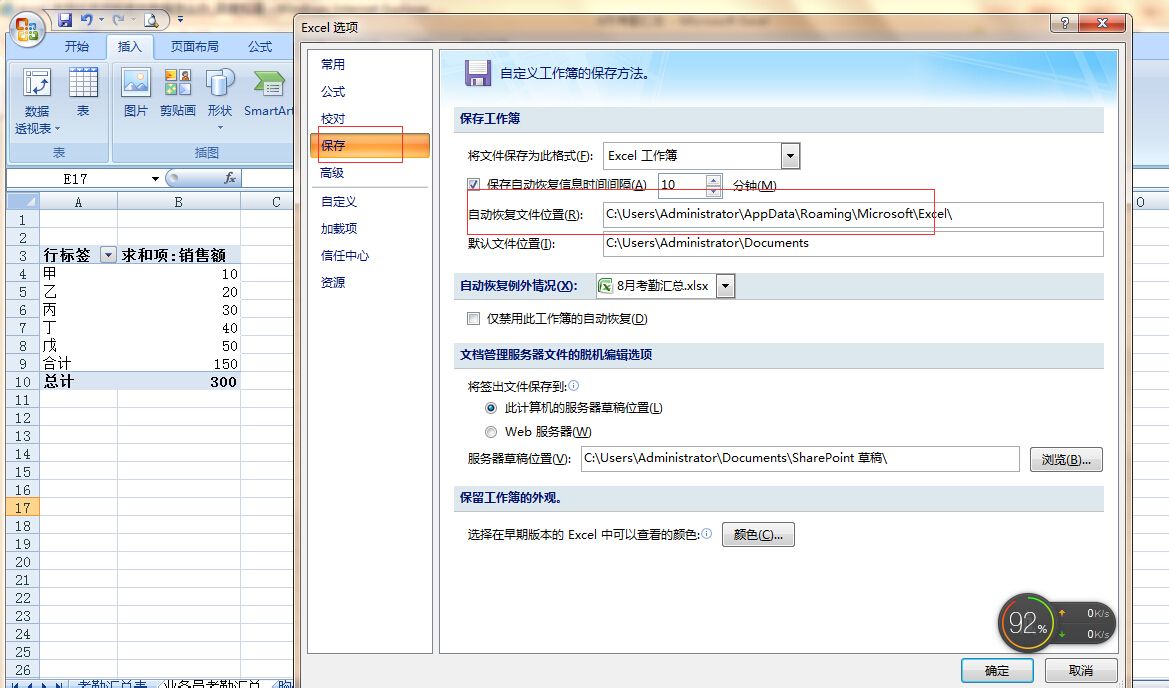Click the 自动恢复文件位置 path field
This screenshot has height=688, width=1169.
point(853,214)
